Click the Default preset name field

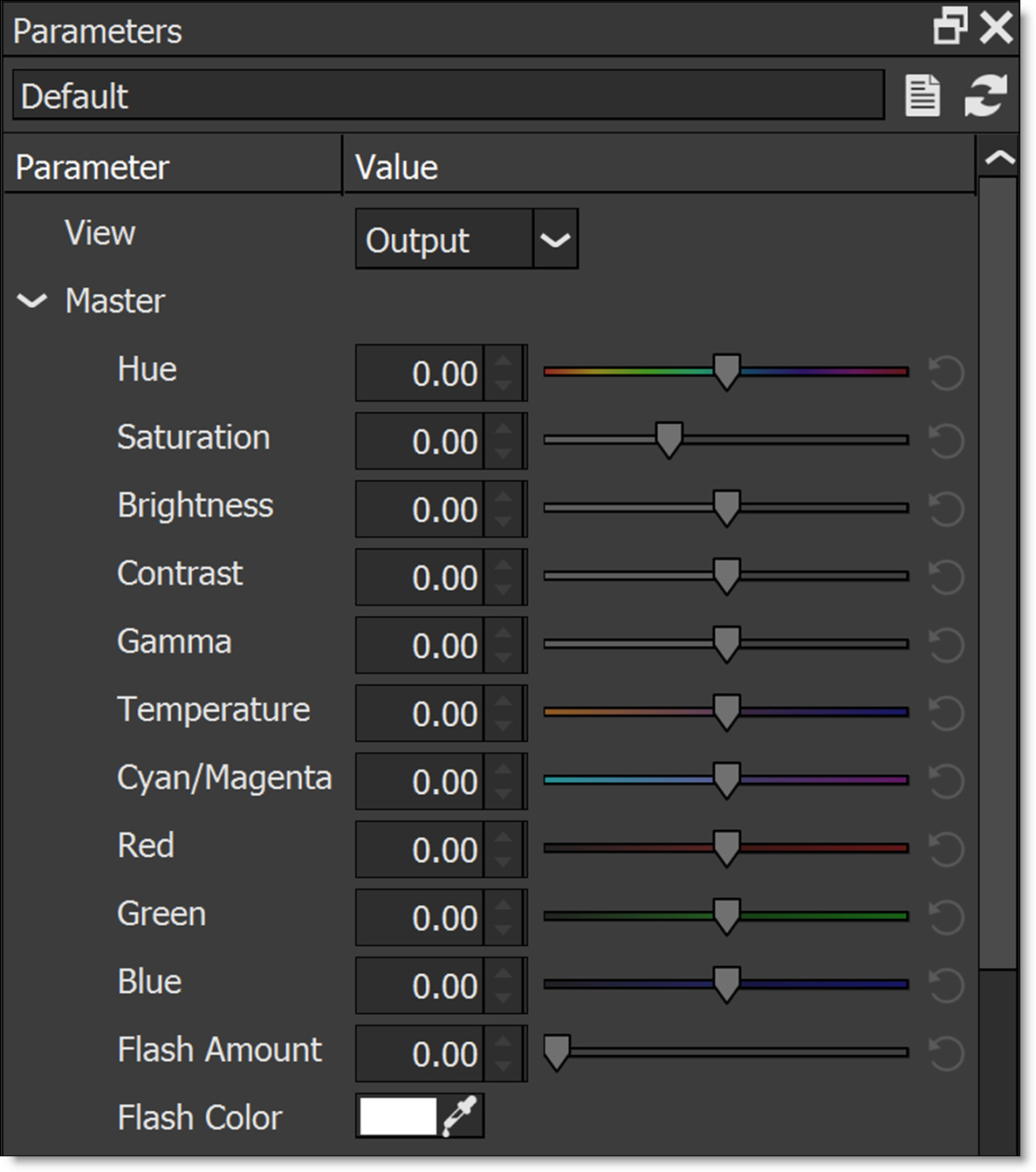pyautogui.click(x=447, y=95)
